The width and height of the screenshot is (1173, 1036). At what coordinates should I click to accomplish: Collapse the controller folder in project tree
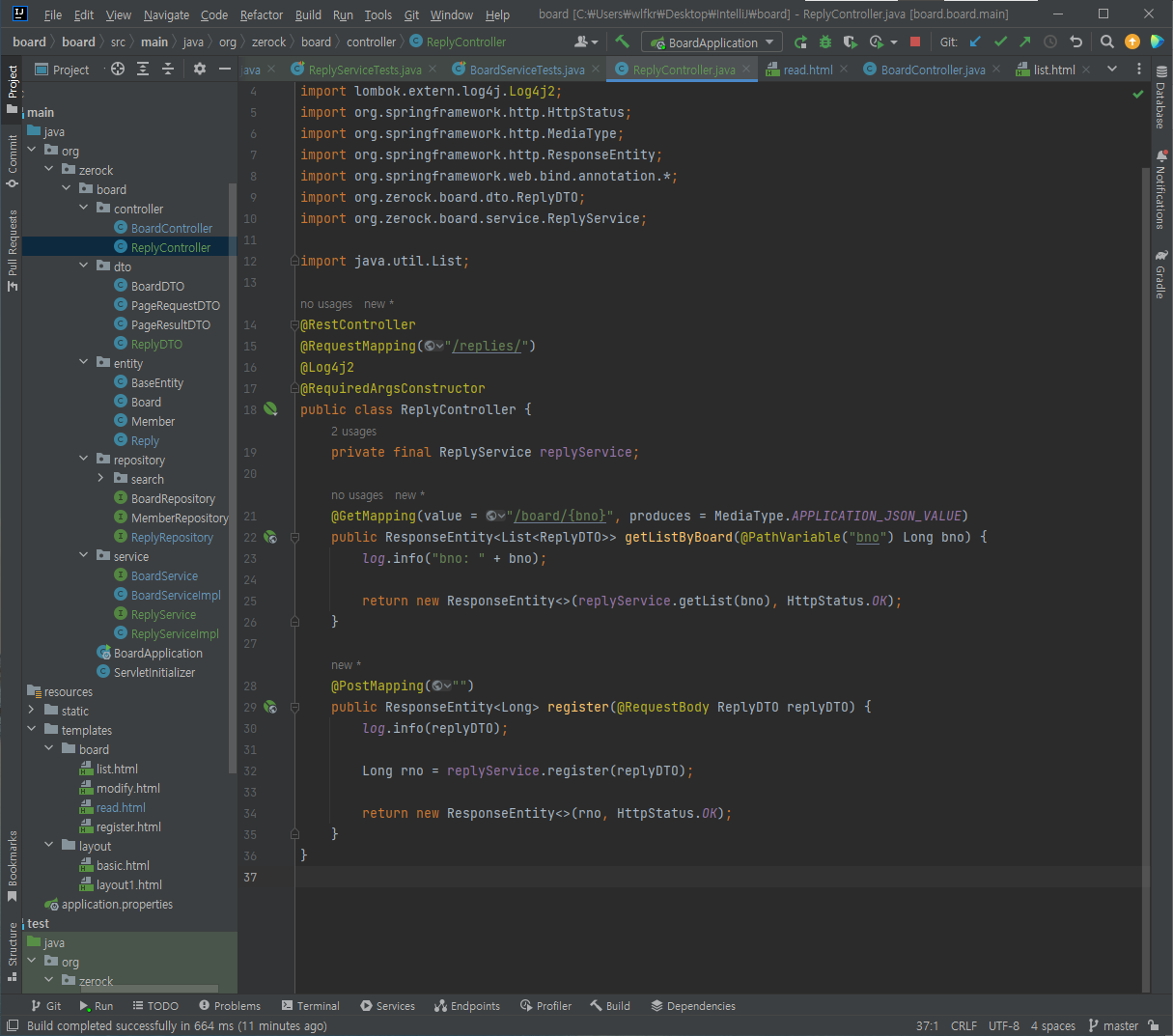(84, 208)
